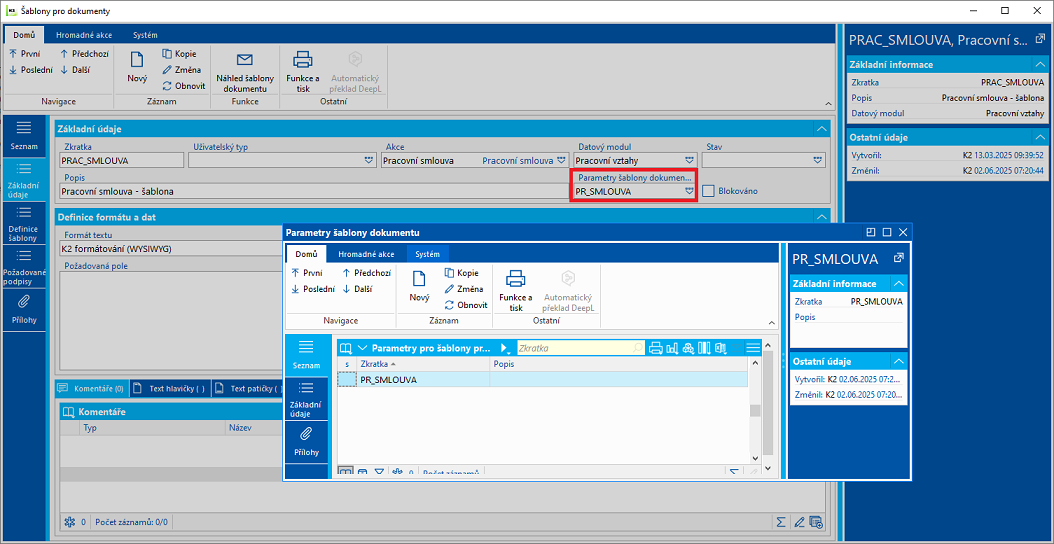This screenshot has height=544, width=1054.
Task: Click Nový in Parametry šablony dokumentu window
Action: pyautogui.click(x=419, y=286)
